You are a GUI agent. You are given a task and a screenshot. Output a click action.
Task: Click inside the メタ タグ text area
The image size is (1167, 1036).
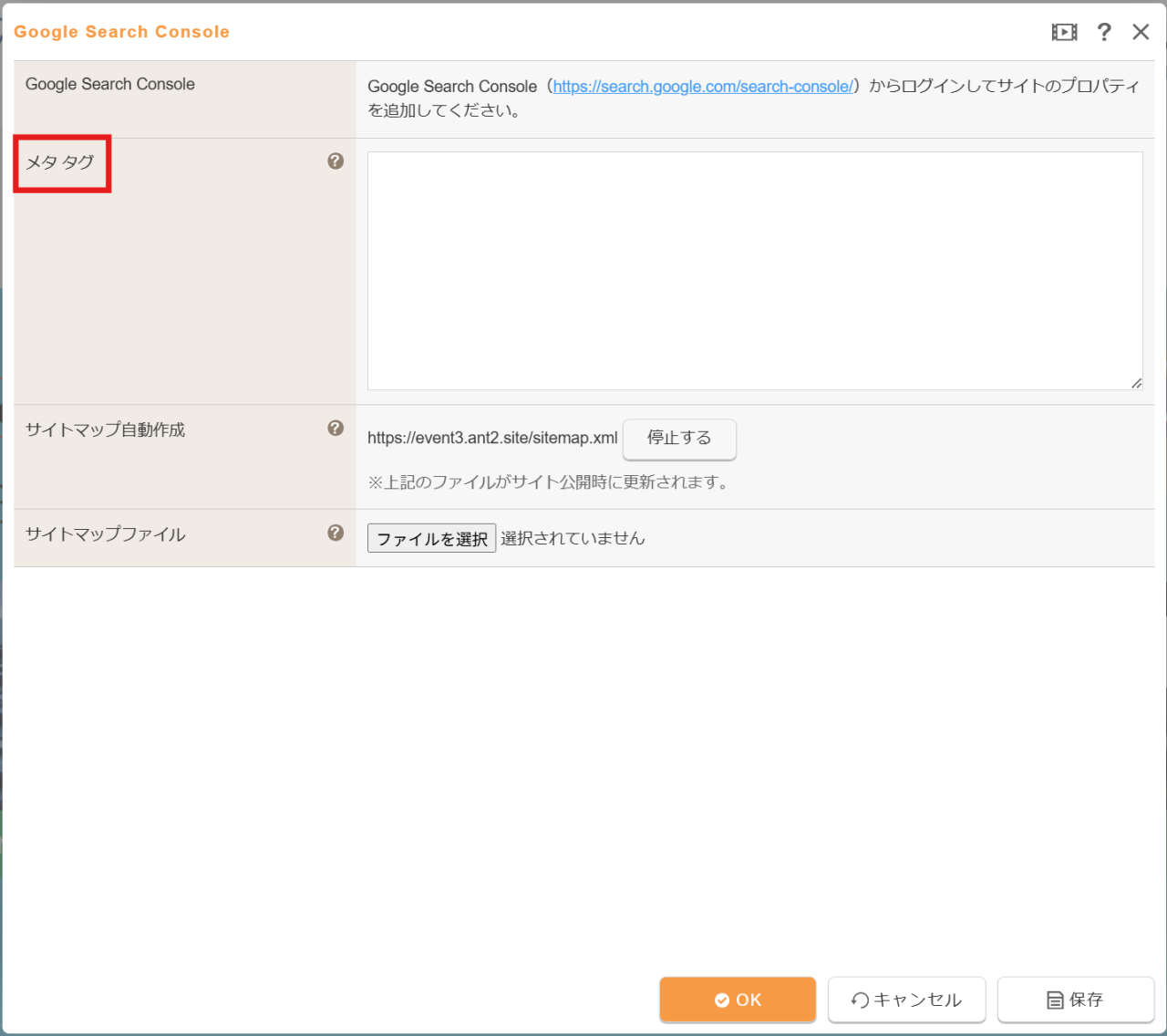(755, 271)
